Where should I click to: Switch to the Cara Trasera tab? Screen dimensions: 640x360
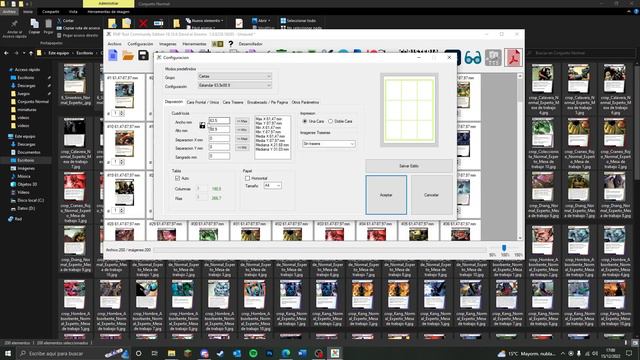(x=233, y=102)
